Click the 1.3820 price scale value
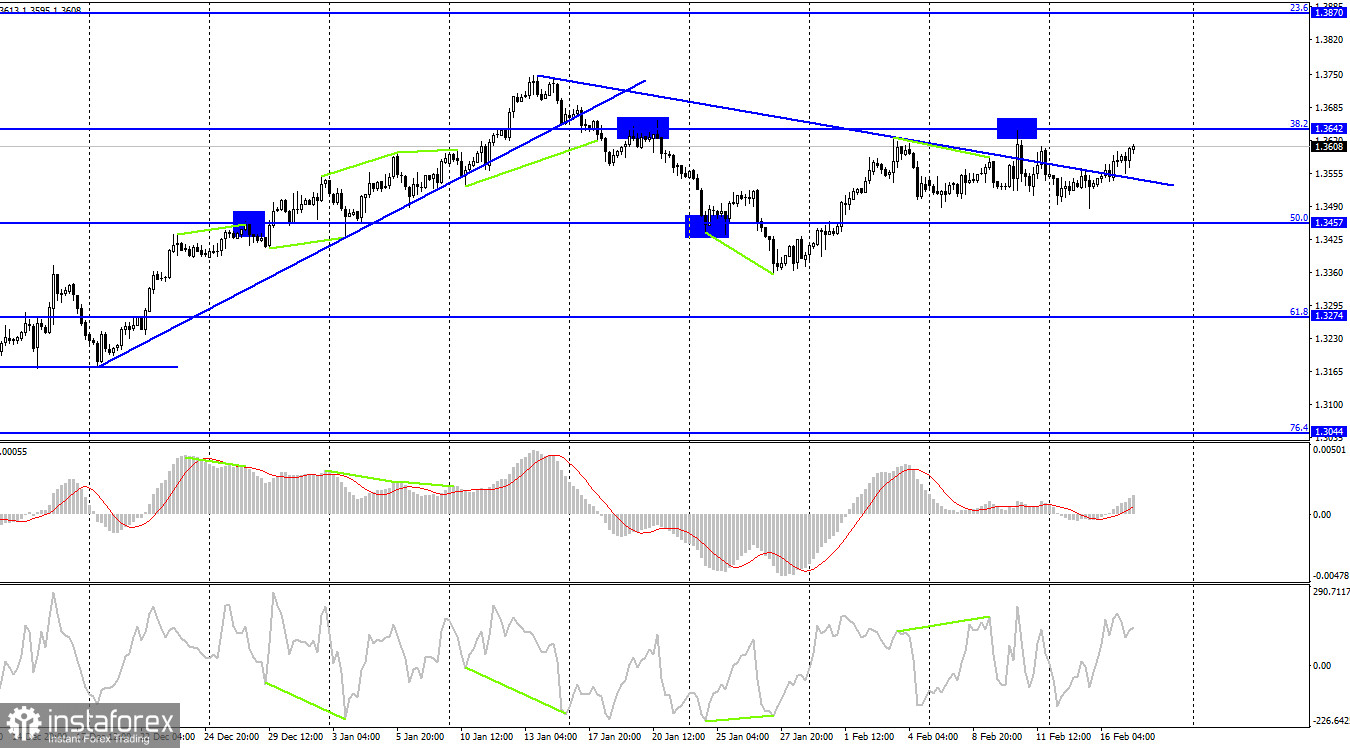Viewport: 1350px width, 748px height. [1330, 41]
